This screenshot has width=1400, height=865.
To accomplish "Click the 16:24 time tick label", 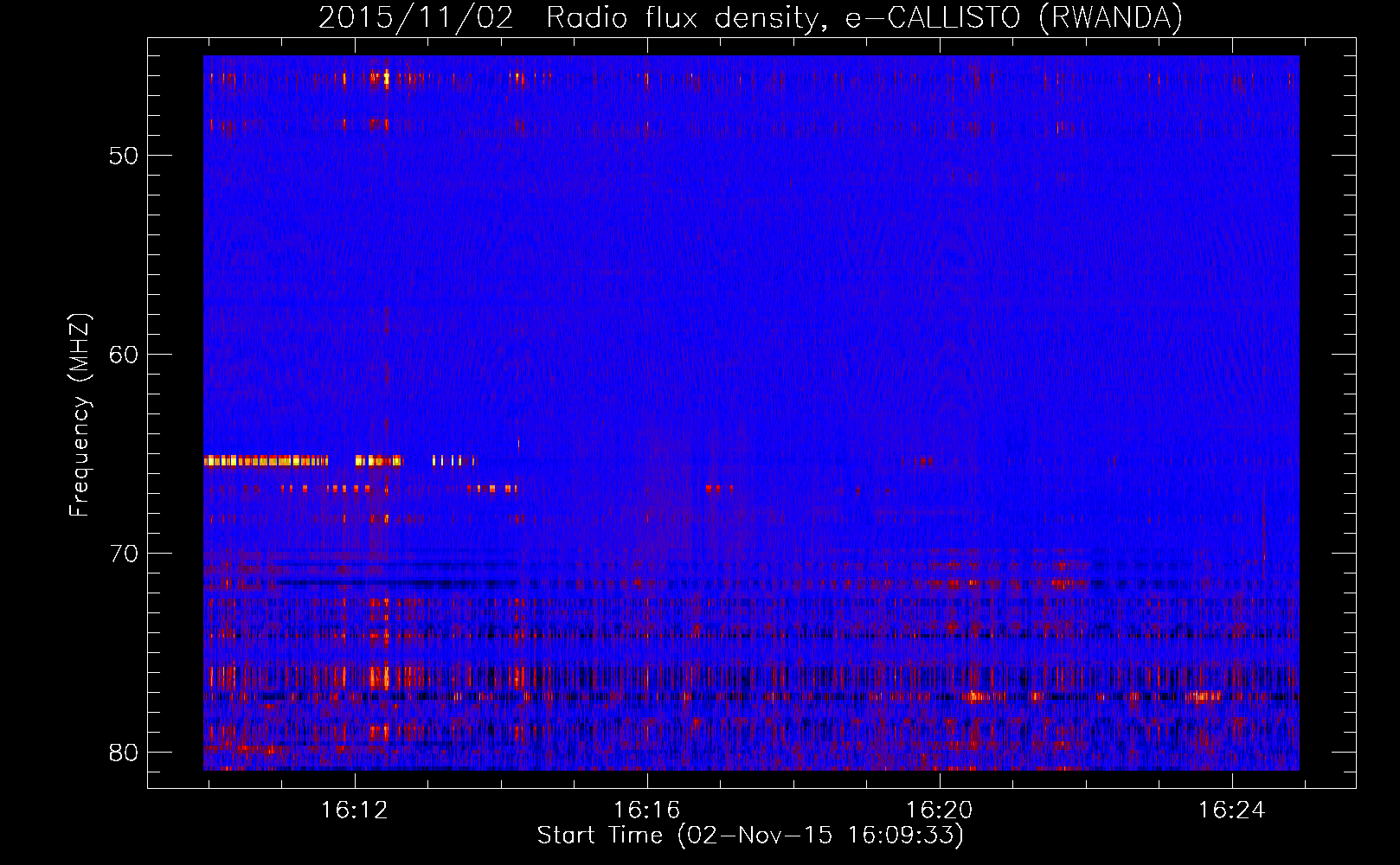I will point(1232,810).
